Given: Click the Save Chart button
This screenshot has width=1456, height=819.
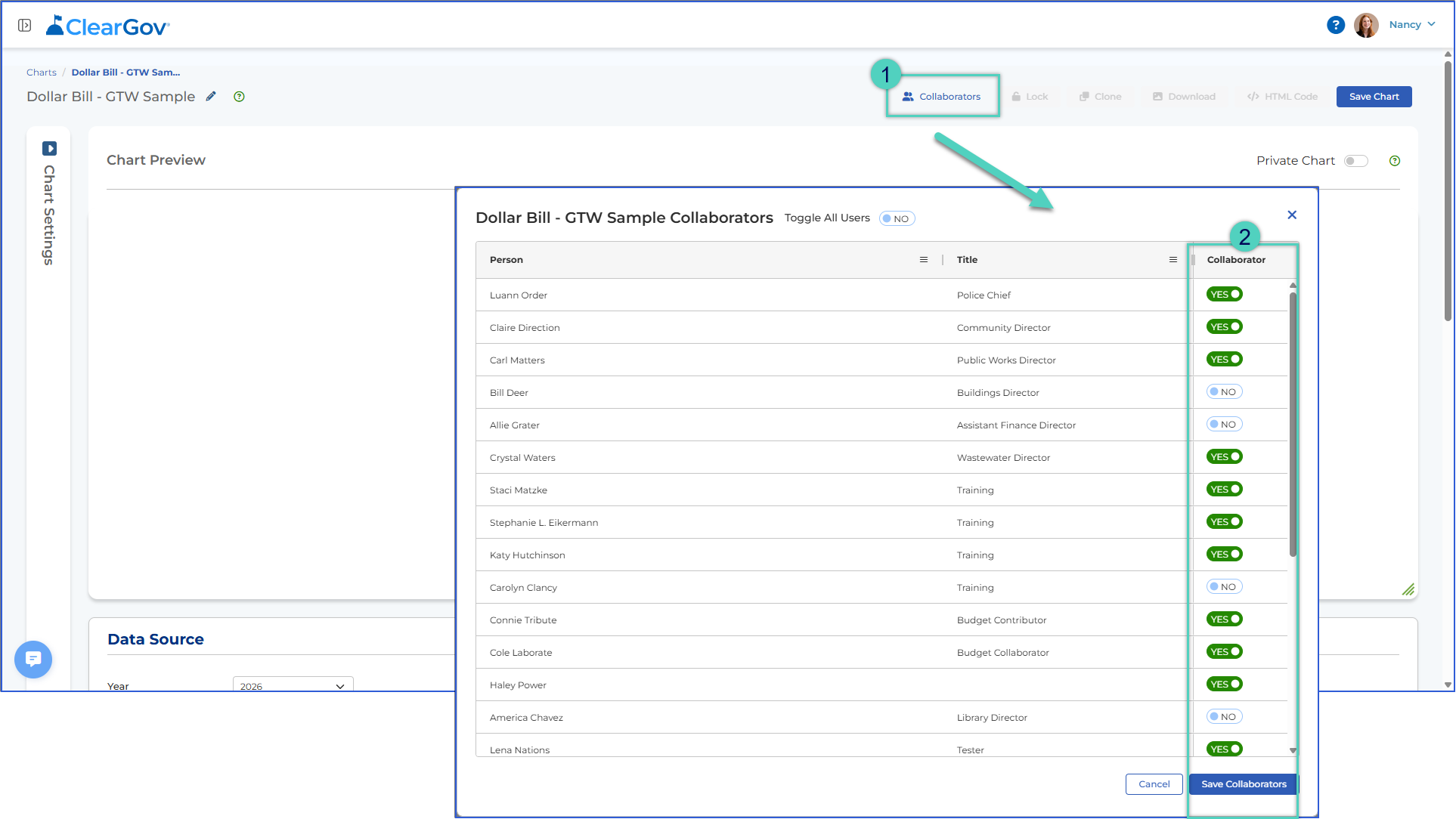Looking at the screenshot, I should 1374,97.
